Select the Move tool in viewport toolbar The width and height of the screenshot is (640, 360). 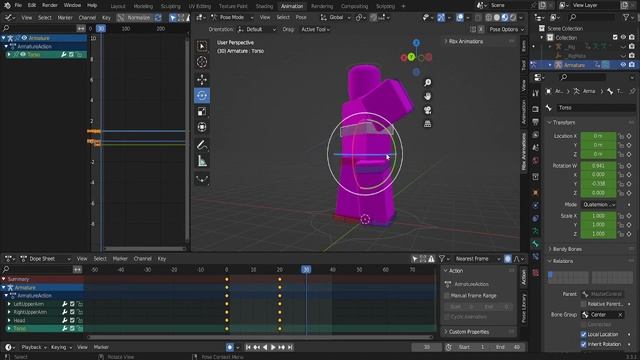click(x=202, y=79)
